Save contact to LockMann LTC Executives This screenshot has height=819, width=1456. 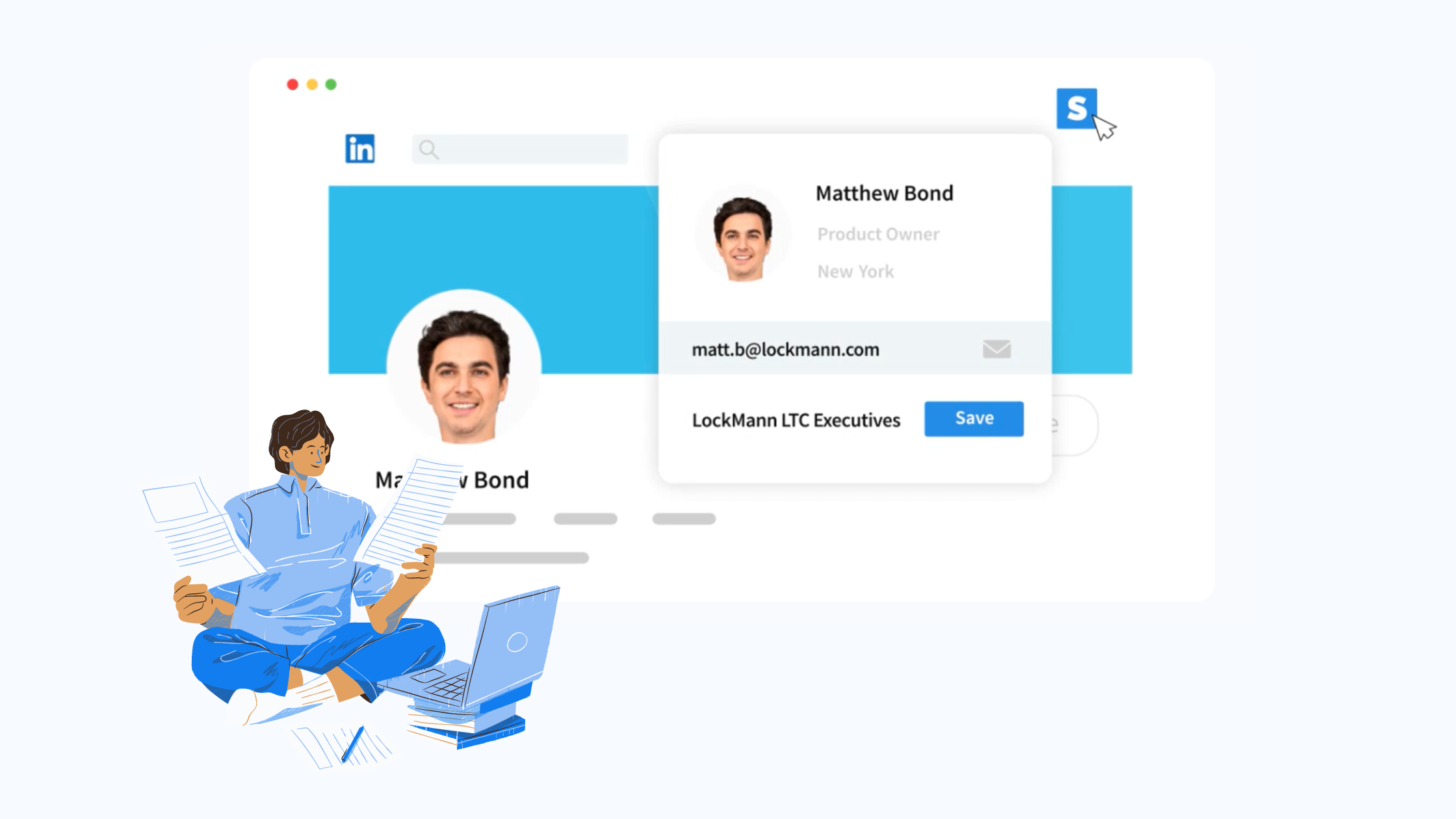(975, 418)
